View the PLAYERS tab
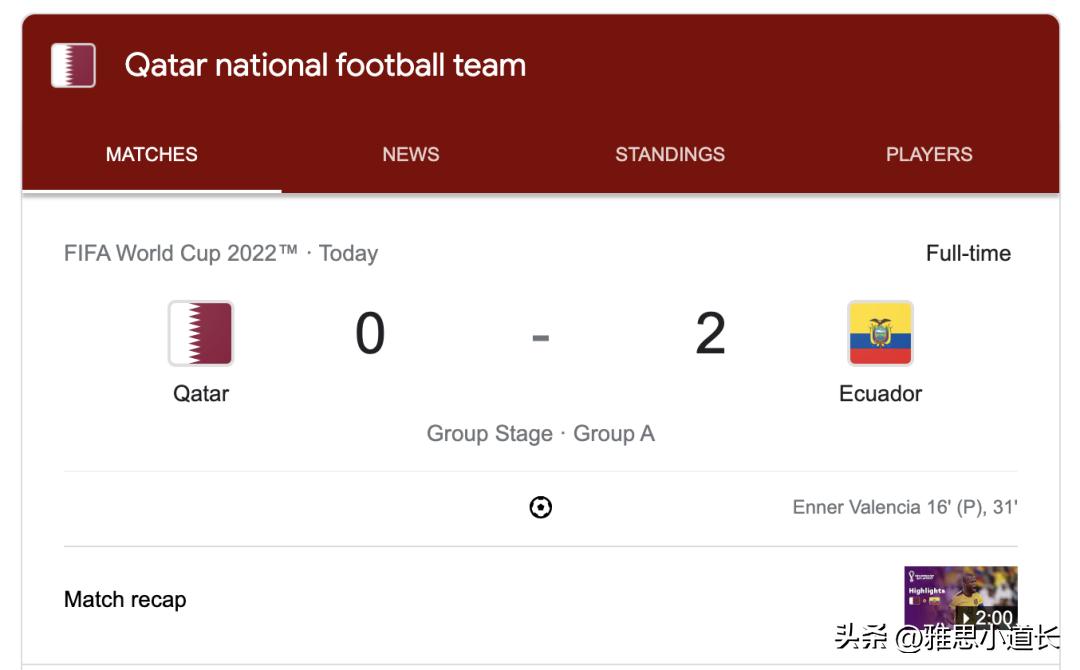Viewport: 1080px width, 670px height. tap(929, 154)
